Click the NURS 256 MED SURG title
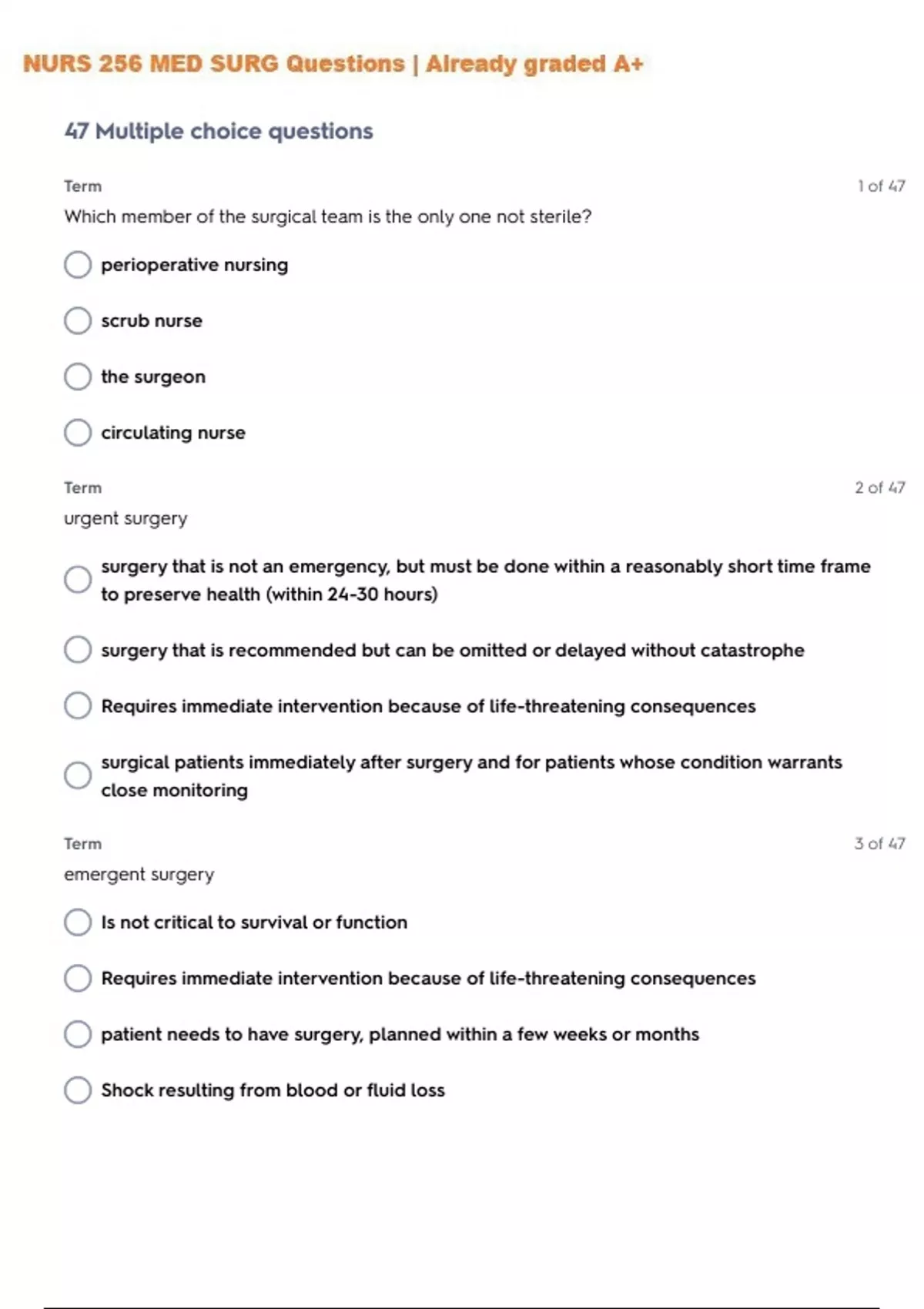The height and width of the screenshot is (1309, 924). (x=333, y=64)
